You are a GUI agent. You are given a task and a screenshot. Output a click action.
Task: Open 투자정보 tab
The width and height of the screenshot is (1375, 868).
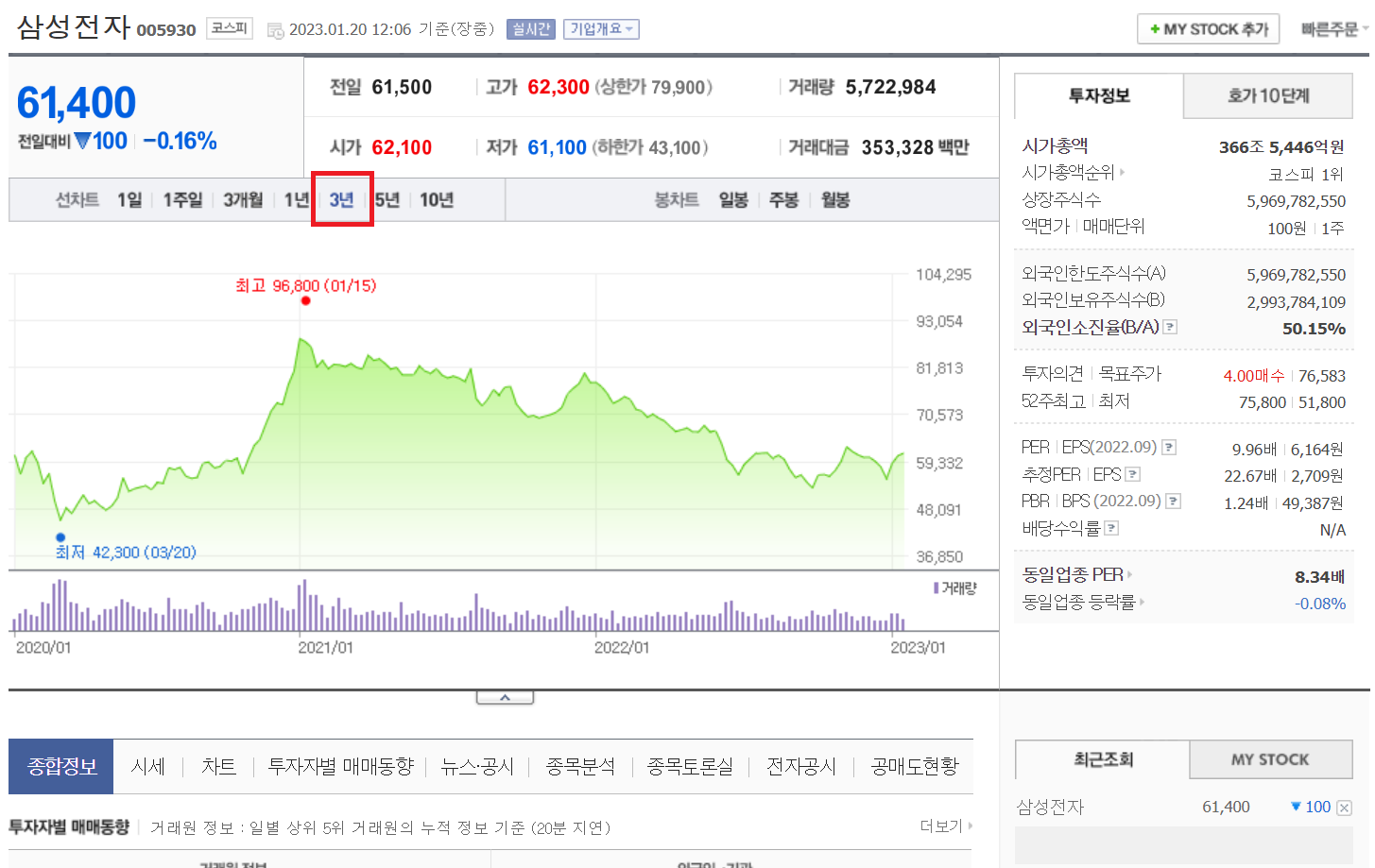[x=1099, y=95]
